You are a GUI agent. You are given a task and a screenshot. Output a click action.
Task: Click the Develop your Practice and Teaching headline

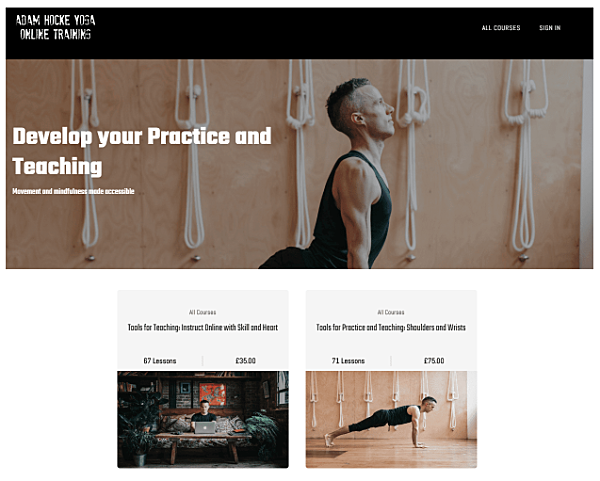142,151
